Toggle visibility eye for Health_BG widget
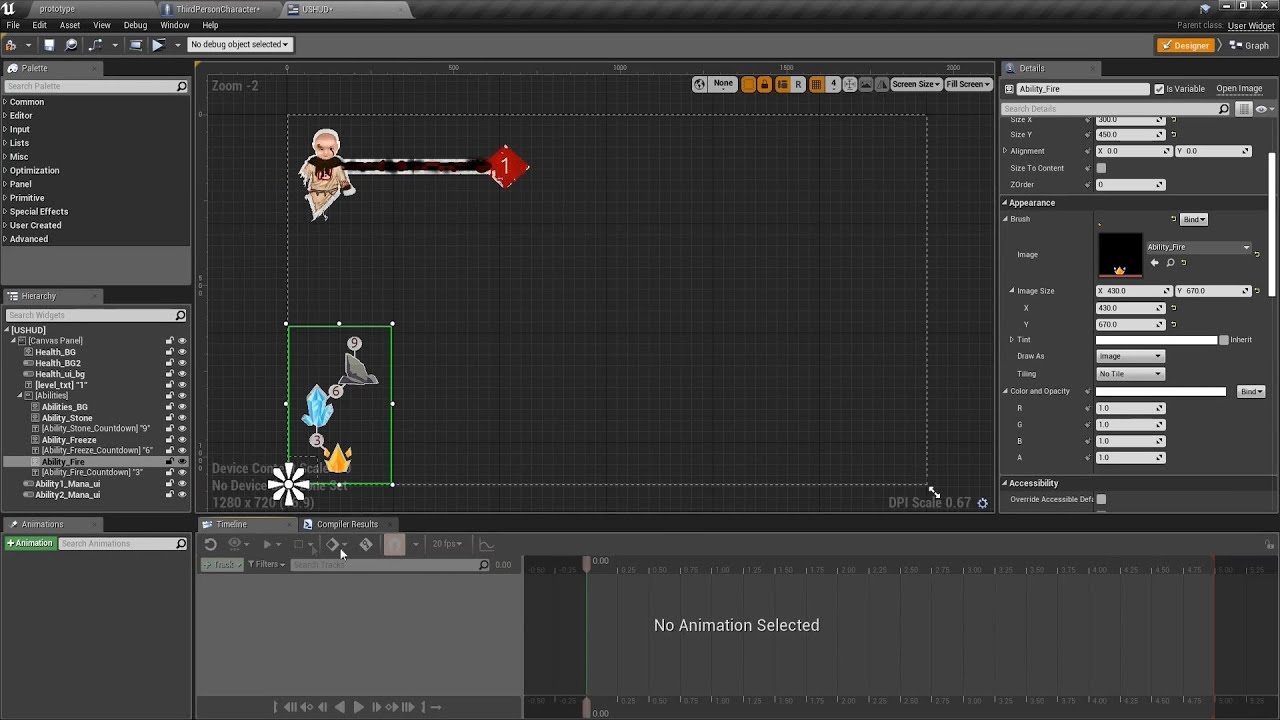The height and width of the screenshot is (720, 1280). point(182,352)
